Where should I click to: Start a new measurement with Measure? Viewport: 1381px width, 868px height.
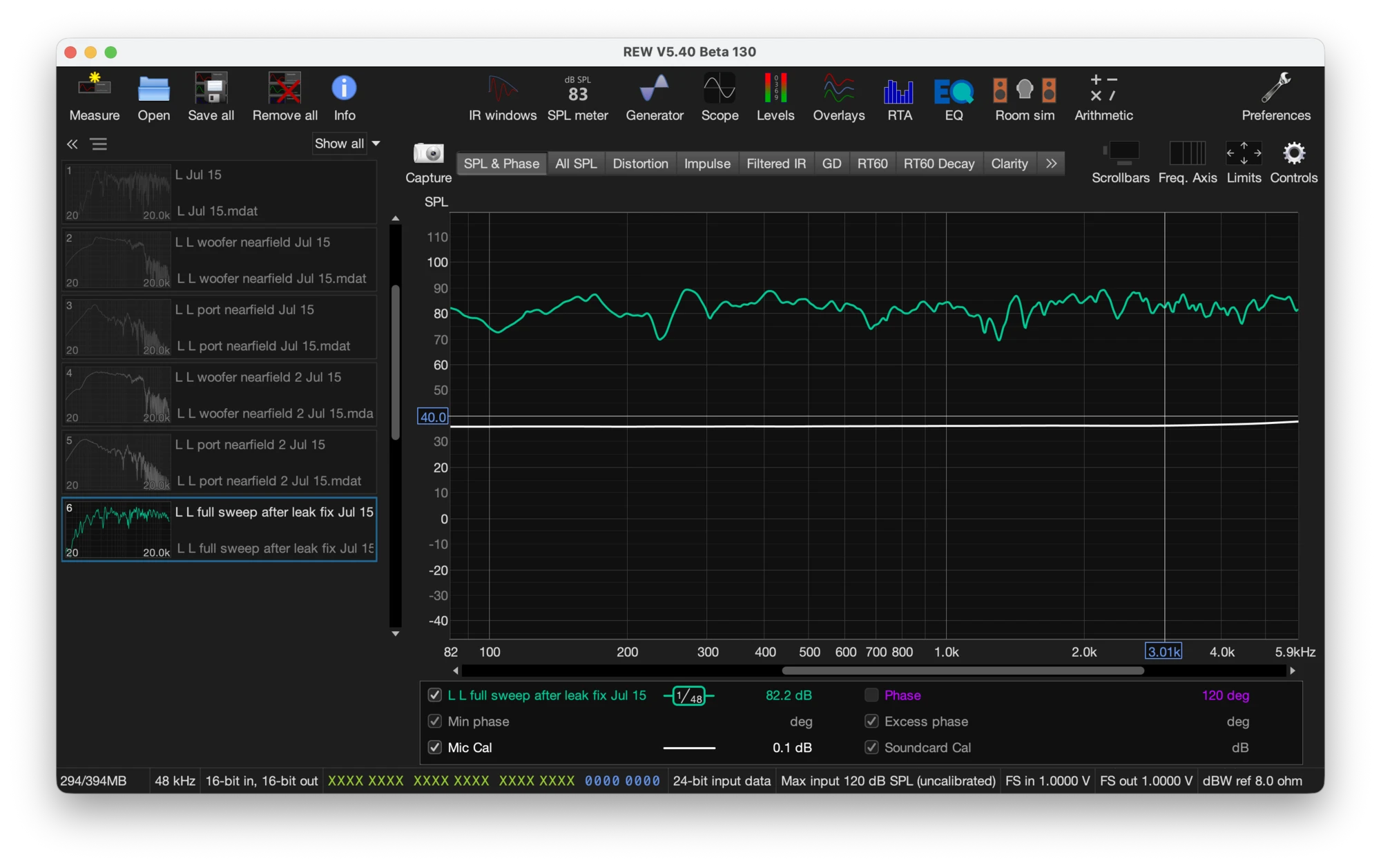click(x=94, y=97)
